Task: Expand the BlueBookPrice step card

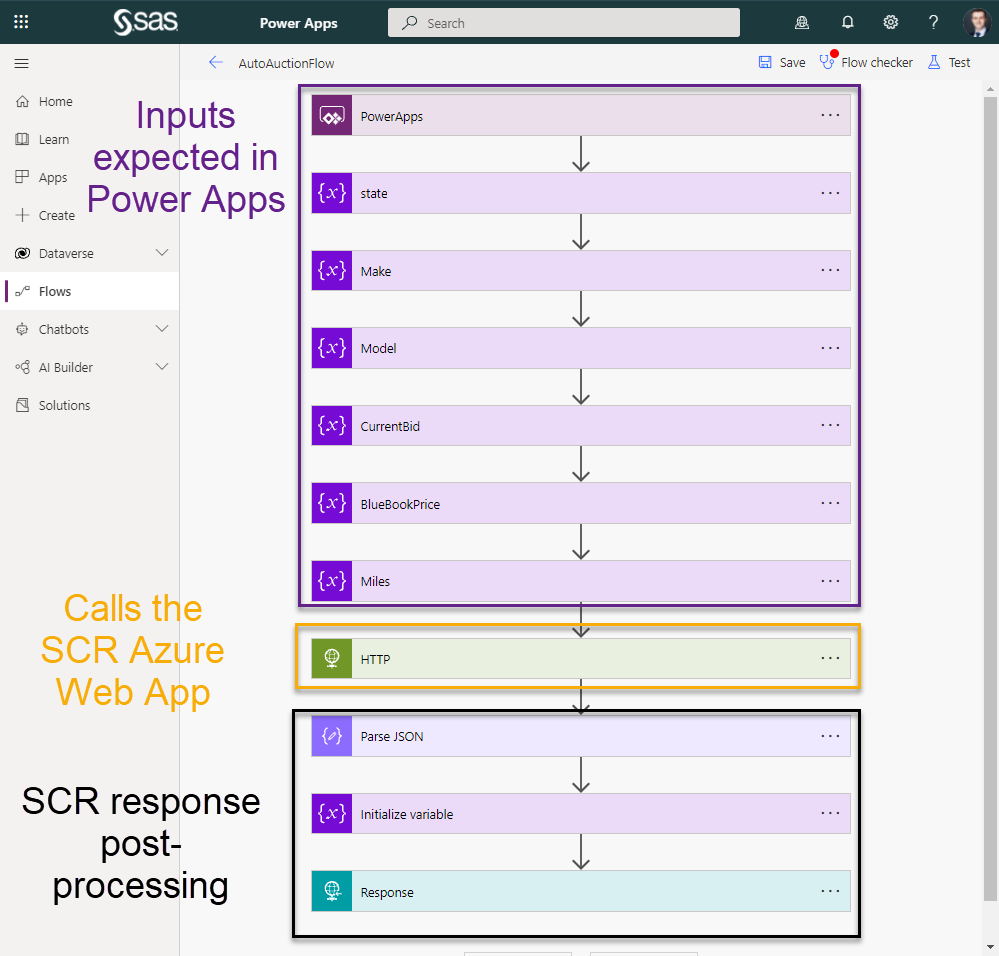Action: [581, 503]
